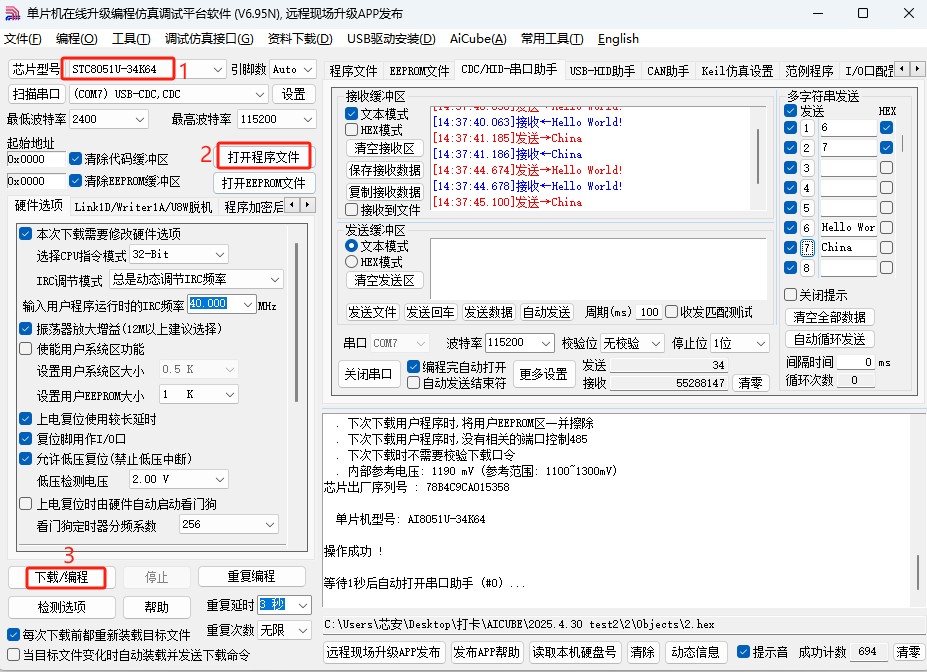Enable 上电复位时由硬件自动启动看门狗 checkbox

[x=25, y=504]
